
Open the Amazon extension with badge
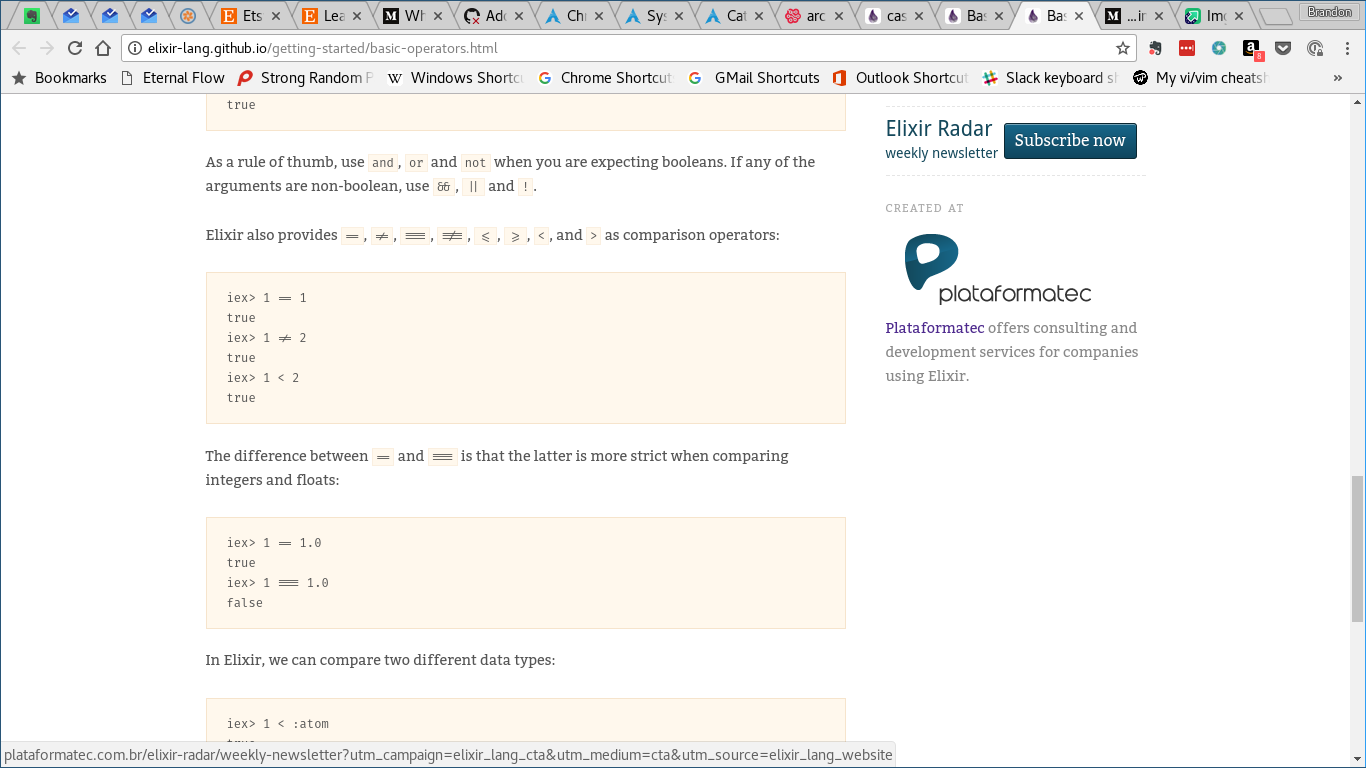pyautogui.click(x=1252, y=49)
